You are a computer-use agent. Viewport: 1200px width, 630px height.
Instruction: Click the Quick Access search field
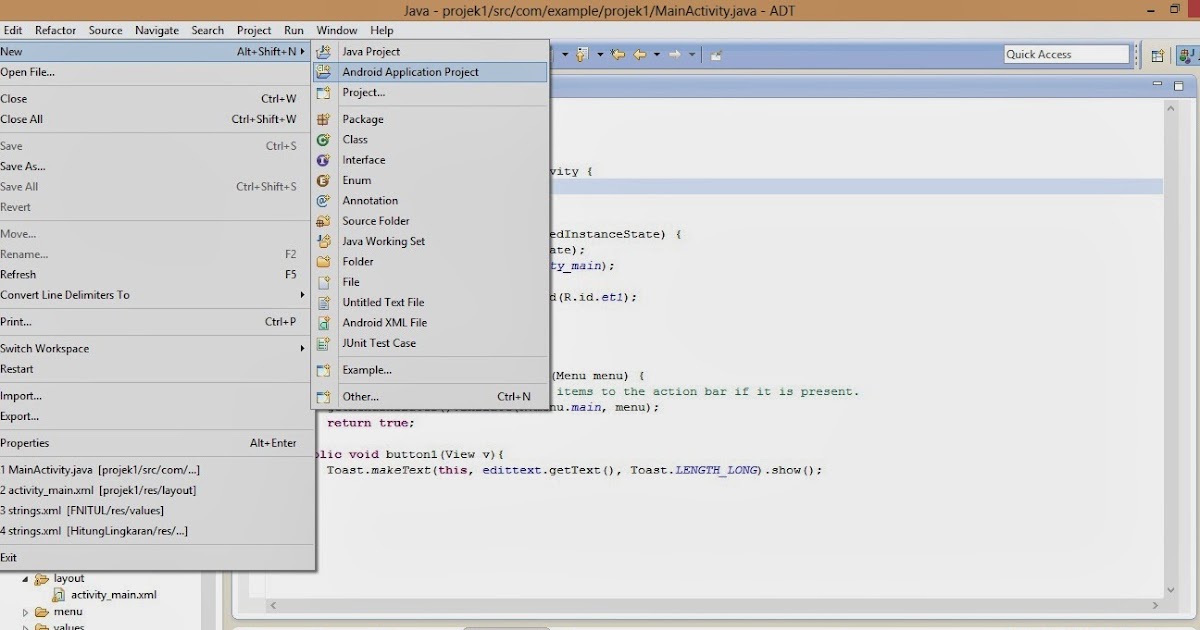(1066, 55)
